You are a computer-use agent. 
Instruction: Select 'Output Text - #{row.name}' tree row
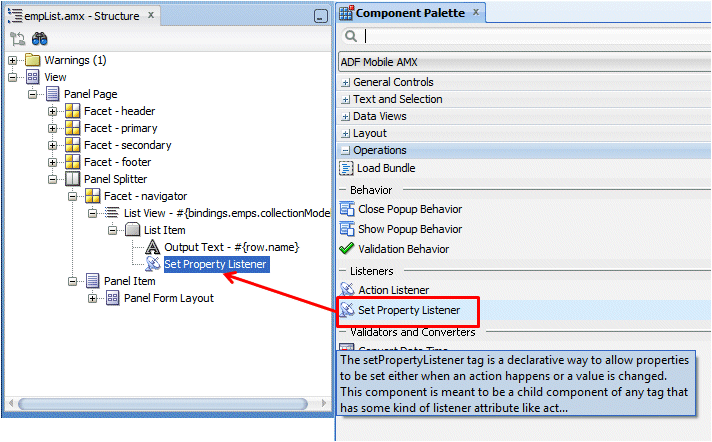tap(232, 247)
